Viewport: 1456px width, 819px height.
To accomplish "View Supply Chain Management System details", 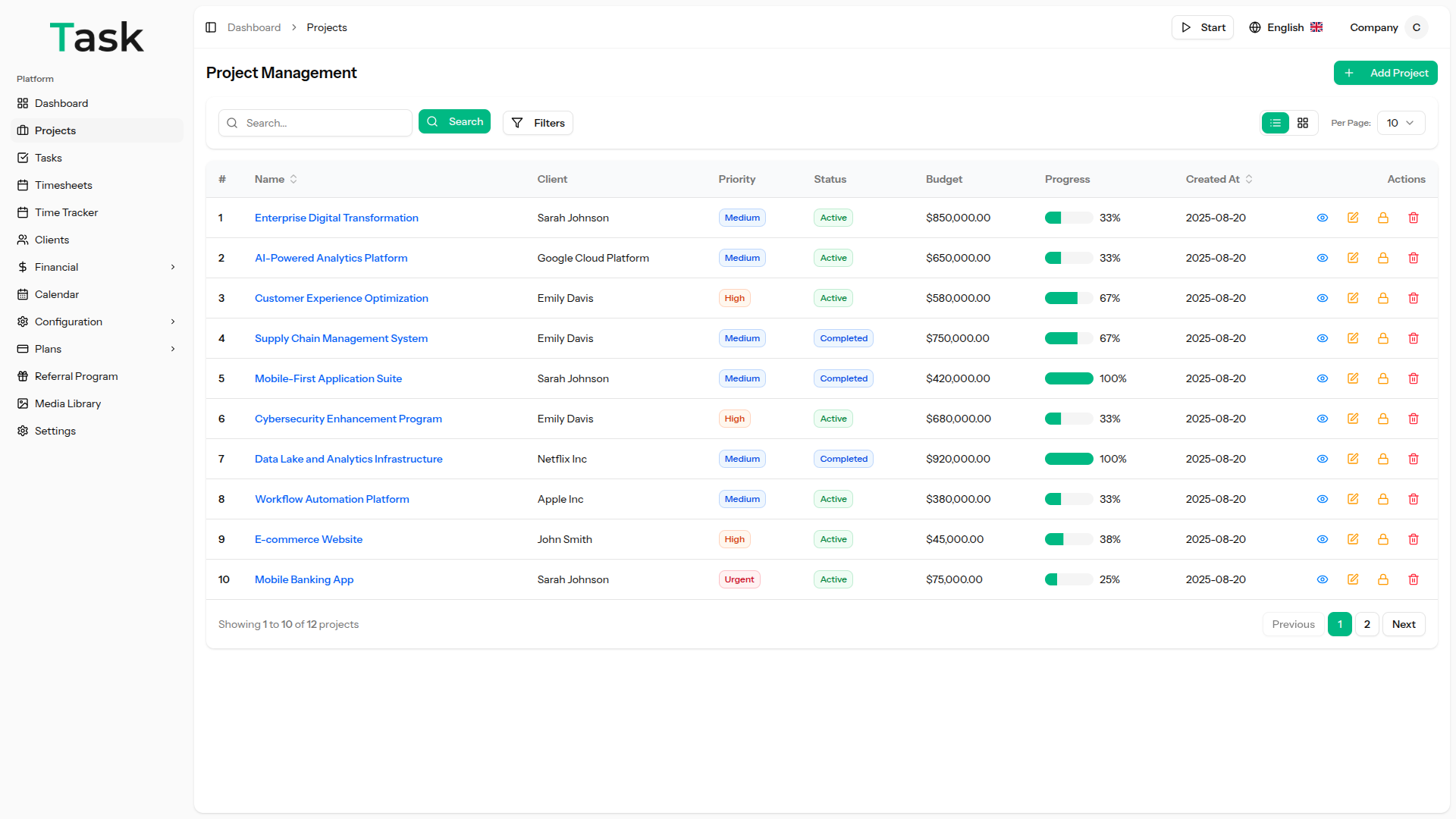I will coord(1322,338).
